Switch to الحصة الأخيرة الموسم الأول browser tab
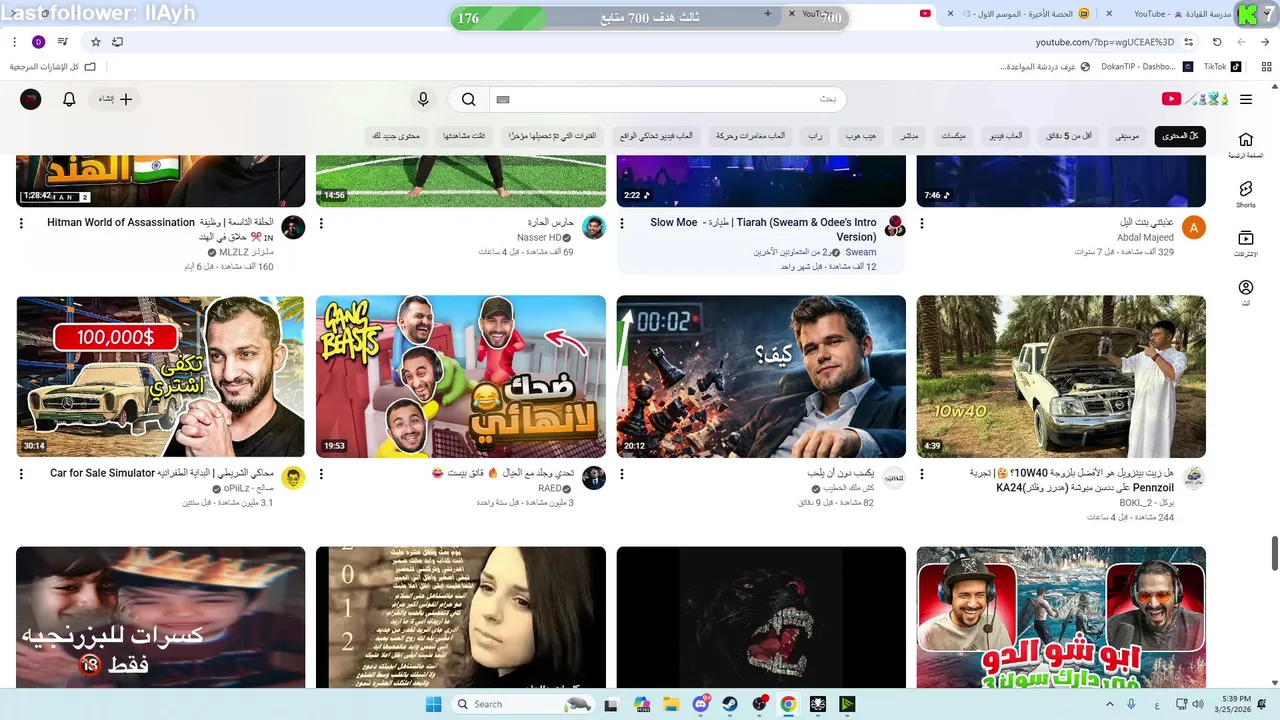 tap(1020, 14)
